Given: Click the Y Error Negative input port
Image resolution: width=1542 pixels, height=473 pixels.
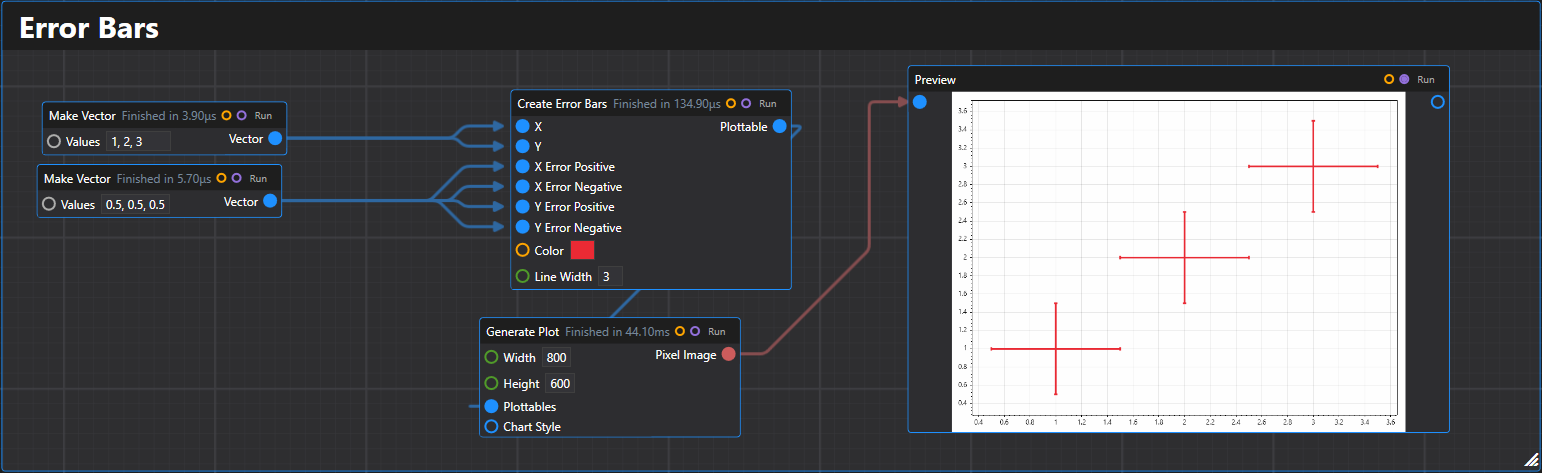Looking at the screenshot, I should click(522, 228).
